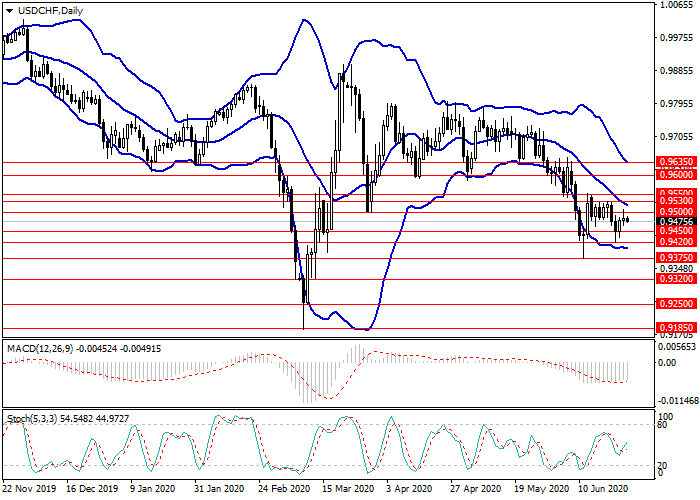Click the 0.94200 support level label
Screen dimensions: 700x500
click(673, 241)
